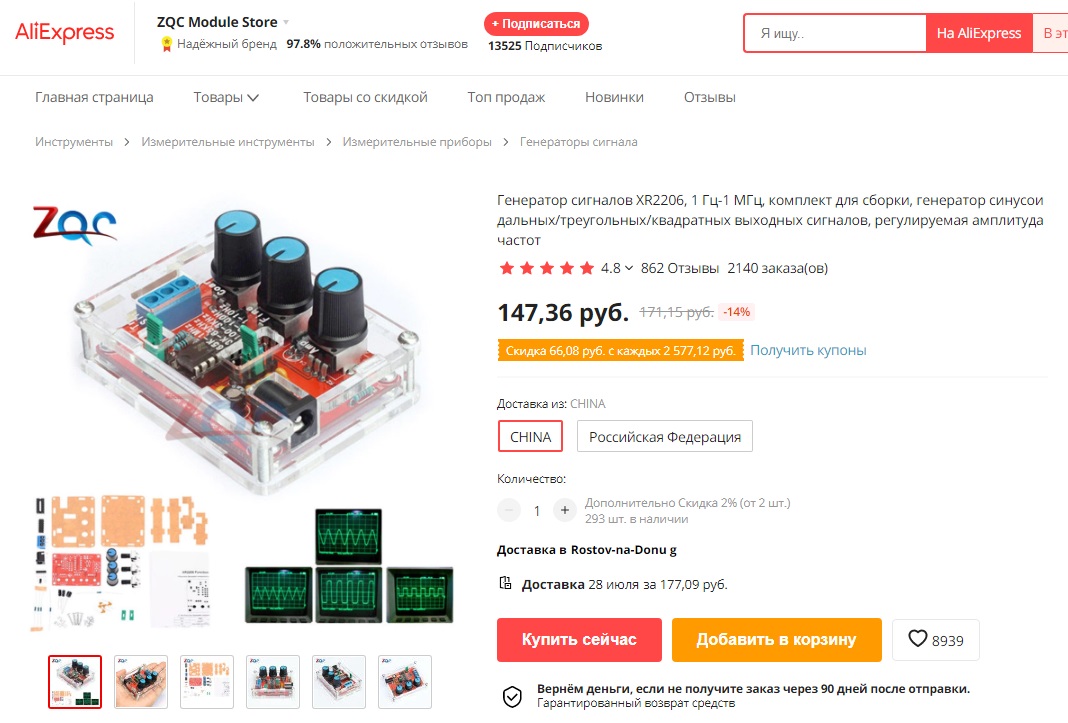Click the heart wishlist icon showing 8939
Viewport: 1068px width, 723px height.
pos(917,639)
